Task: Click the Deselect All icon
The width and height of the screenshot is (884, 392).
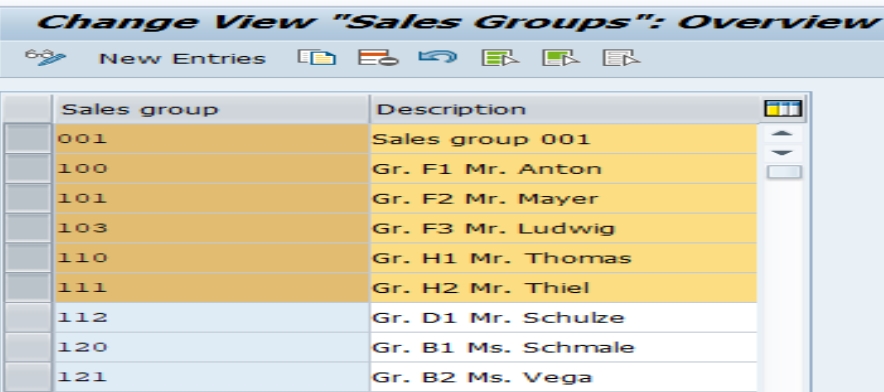Action: tap(620, 58)
